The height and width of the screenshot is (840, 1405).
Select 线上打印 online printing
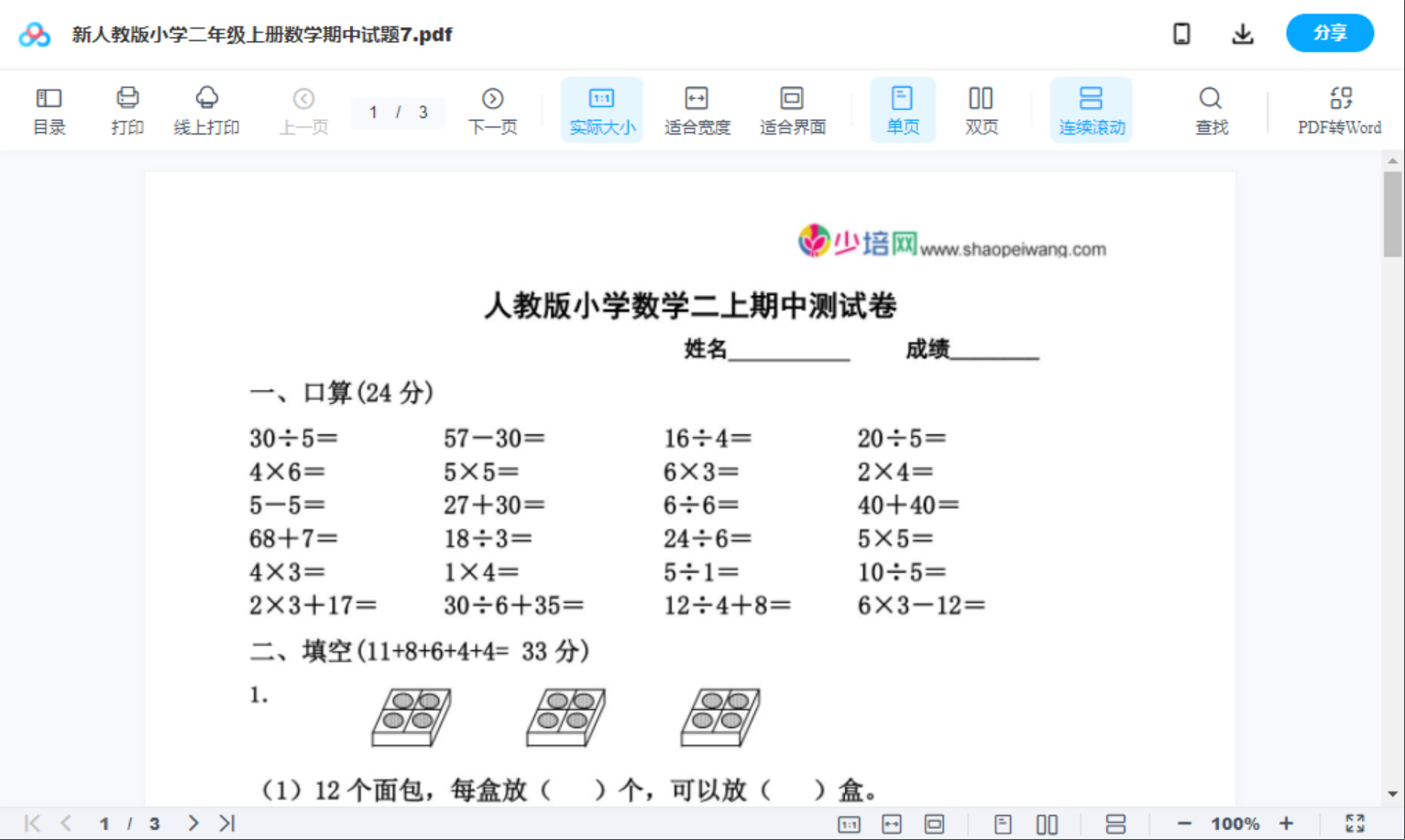205,109
